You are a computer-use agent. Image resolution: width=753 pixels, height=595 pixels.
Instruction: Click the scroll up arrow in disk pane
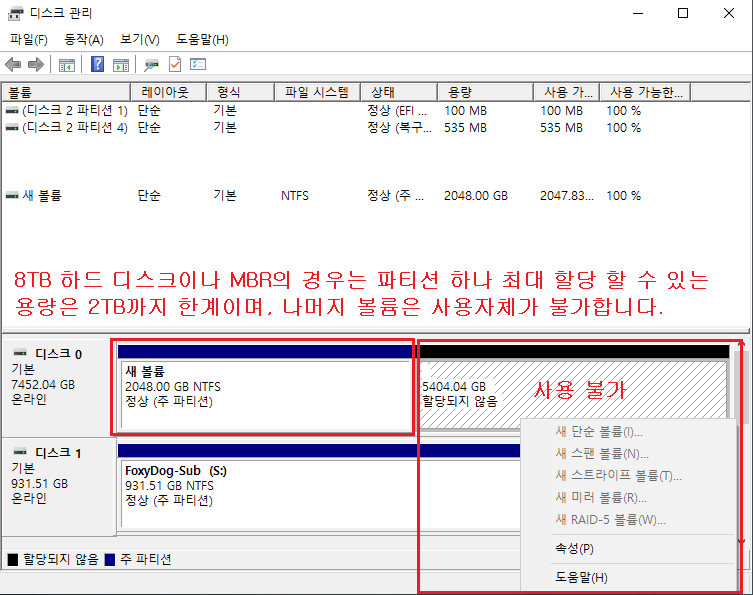pos(741,343)
